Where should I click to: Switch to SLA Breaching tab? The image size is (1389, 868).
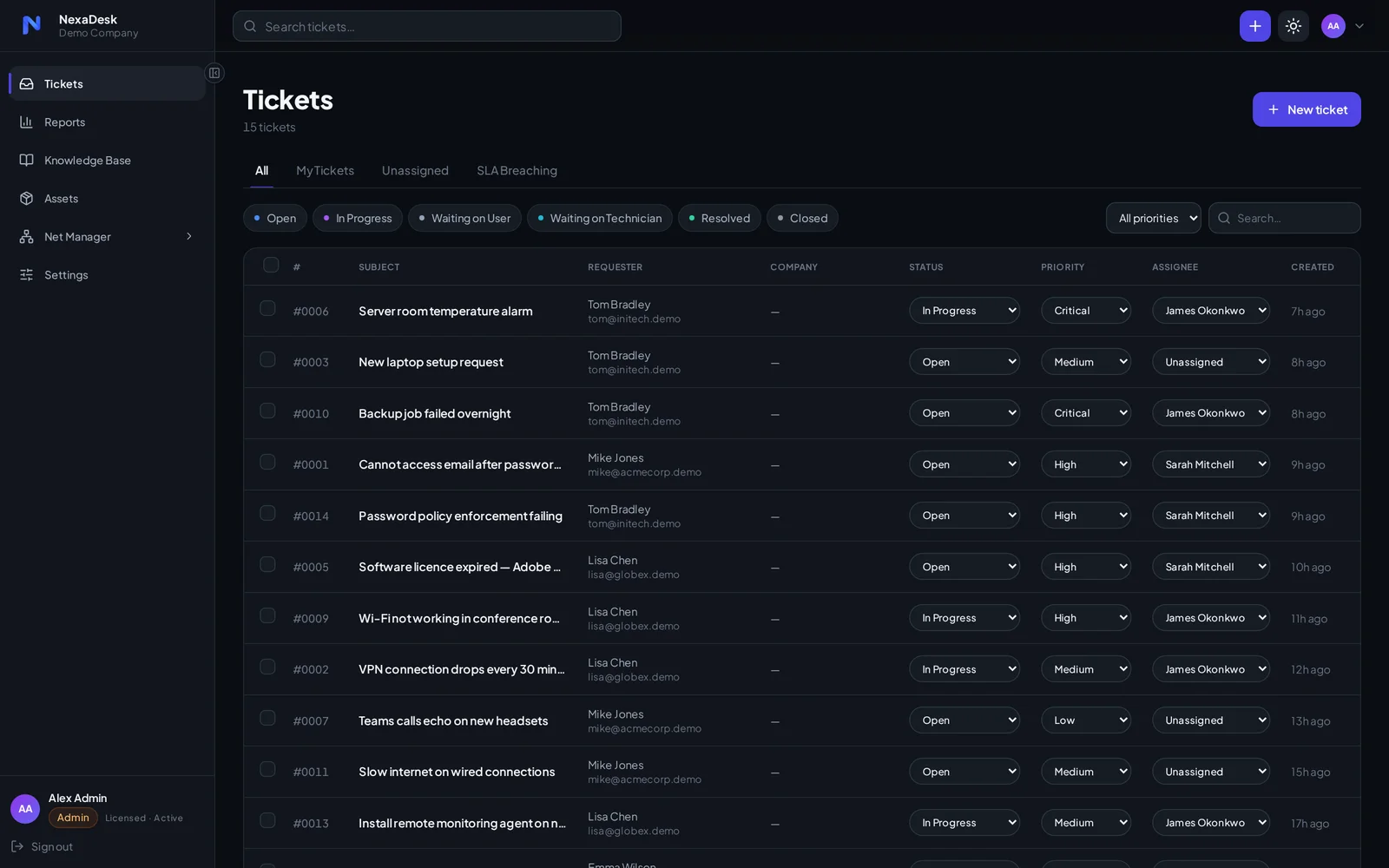(517, 170)
